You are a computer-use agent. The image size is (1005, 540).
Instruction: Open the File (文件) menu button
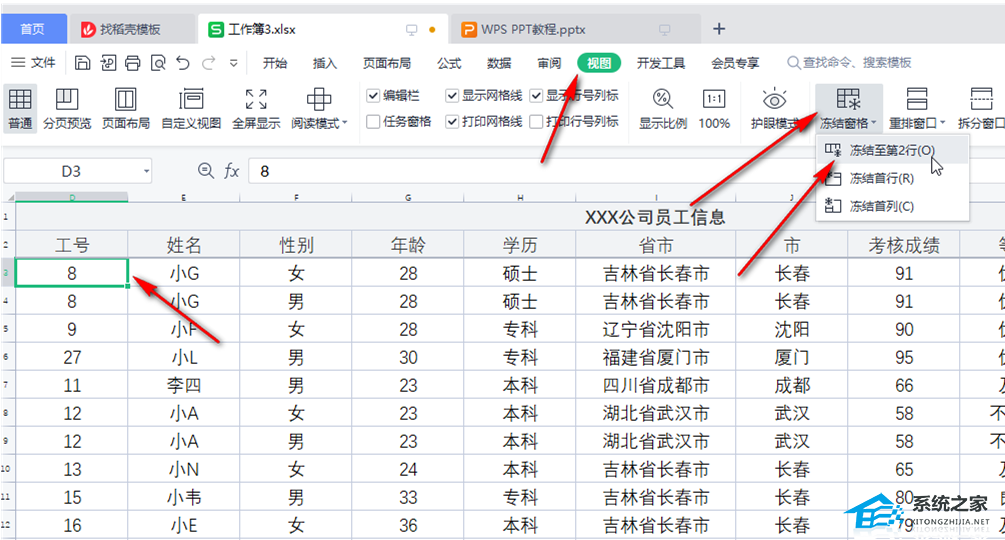coord(33,63)
